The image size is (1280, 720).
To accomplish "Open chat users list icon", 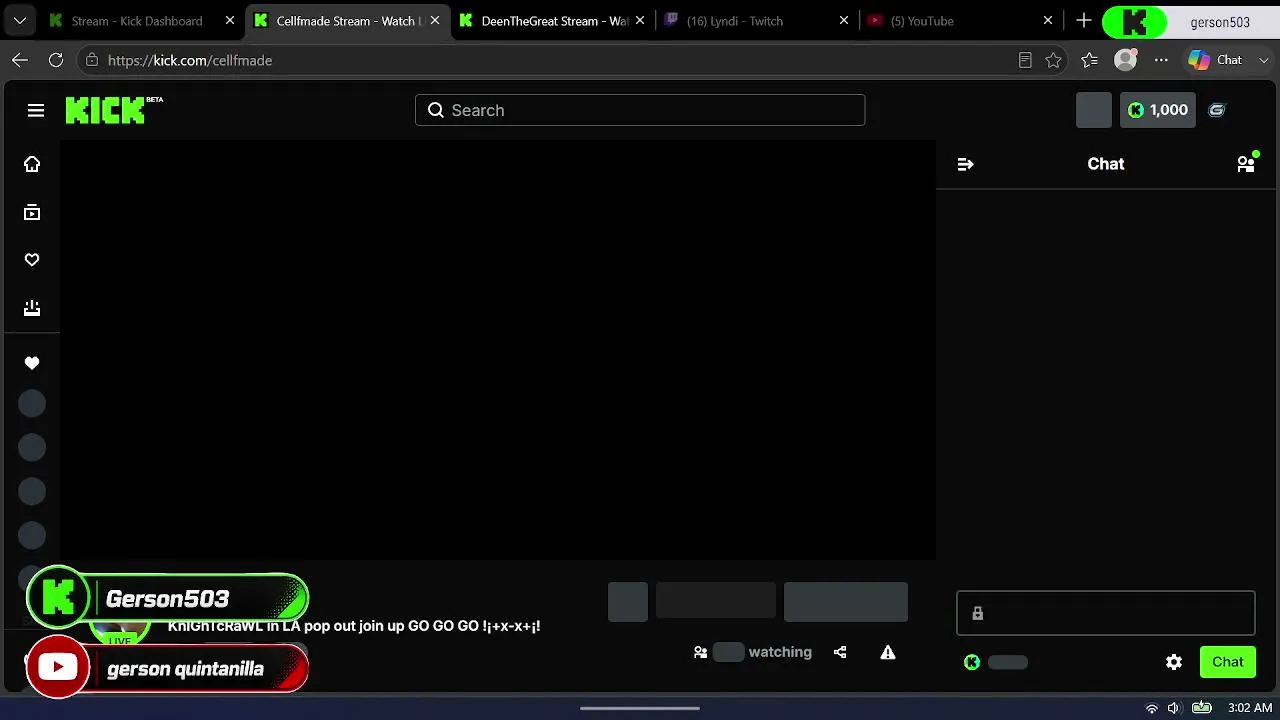I will coord(1246,164).
